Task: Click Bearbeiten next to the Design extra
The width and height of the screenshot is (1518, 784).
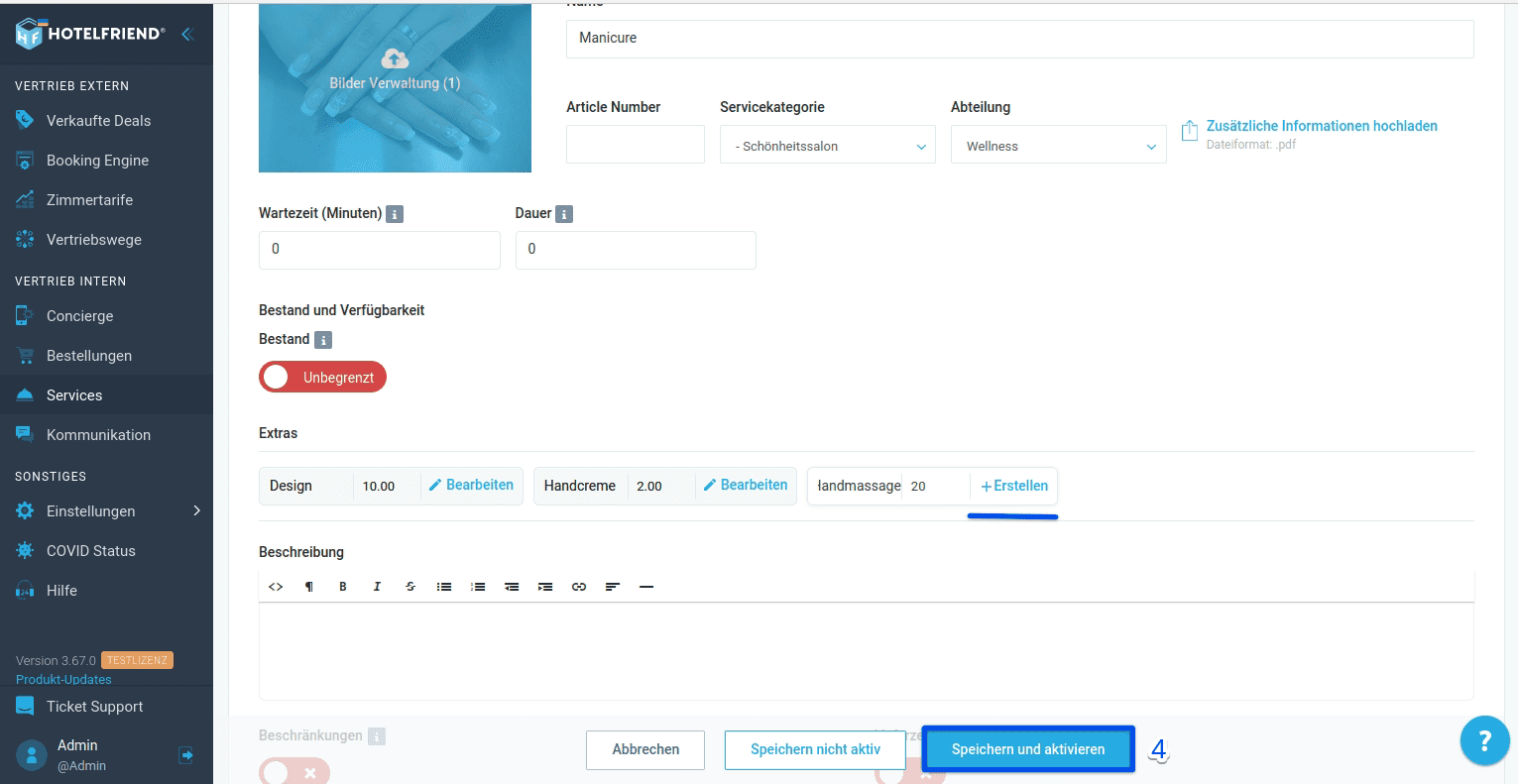Action: coord(471,485)
